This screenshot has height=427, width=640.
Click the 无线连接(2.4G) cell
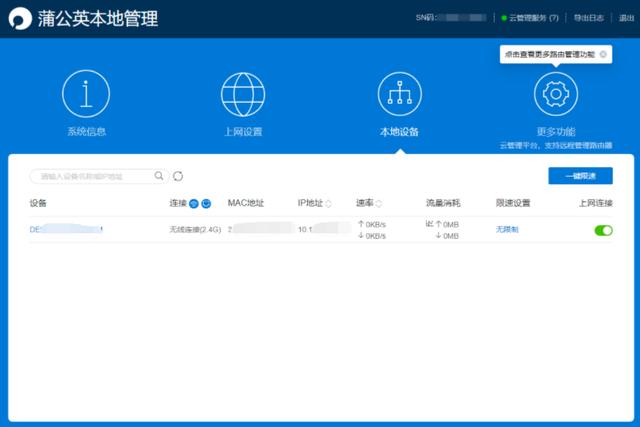point(195,229)
